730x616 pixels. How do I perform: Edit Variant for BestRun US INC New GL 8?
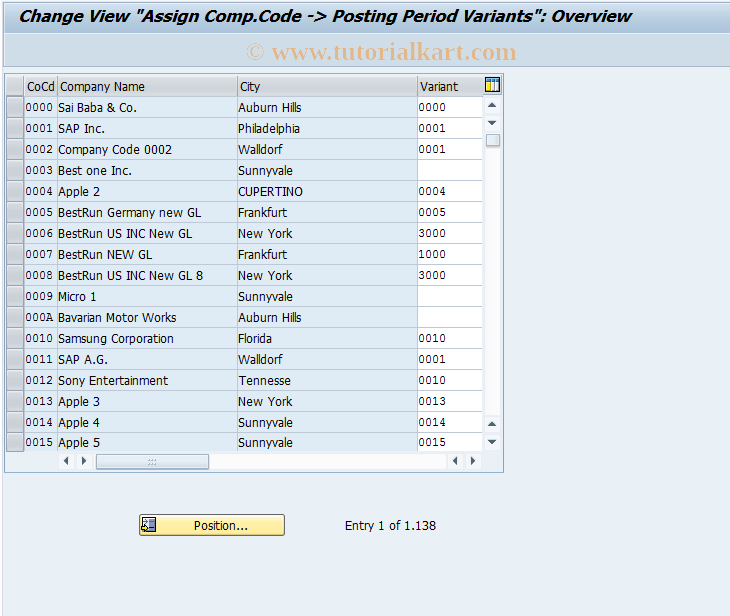[x=450, y=275]
